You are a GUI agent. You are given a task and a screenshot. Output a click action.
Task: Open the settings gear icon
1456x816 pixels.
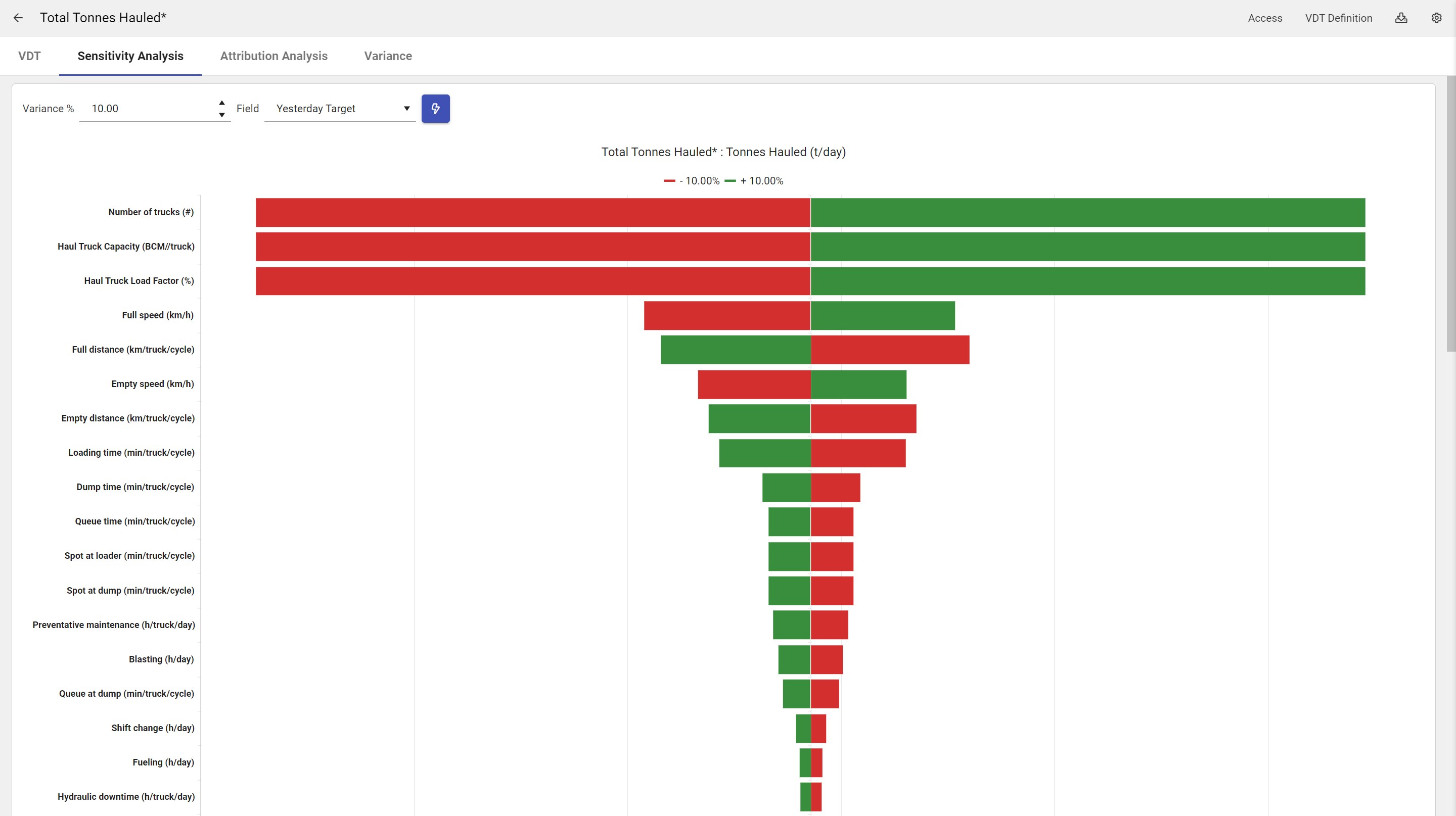(1436, 18)
